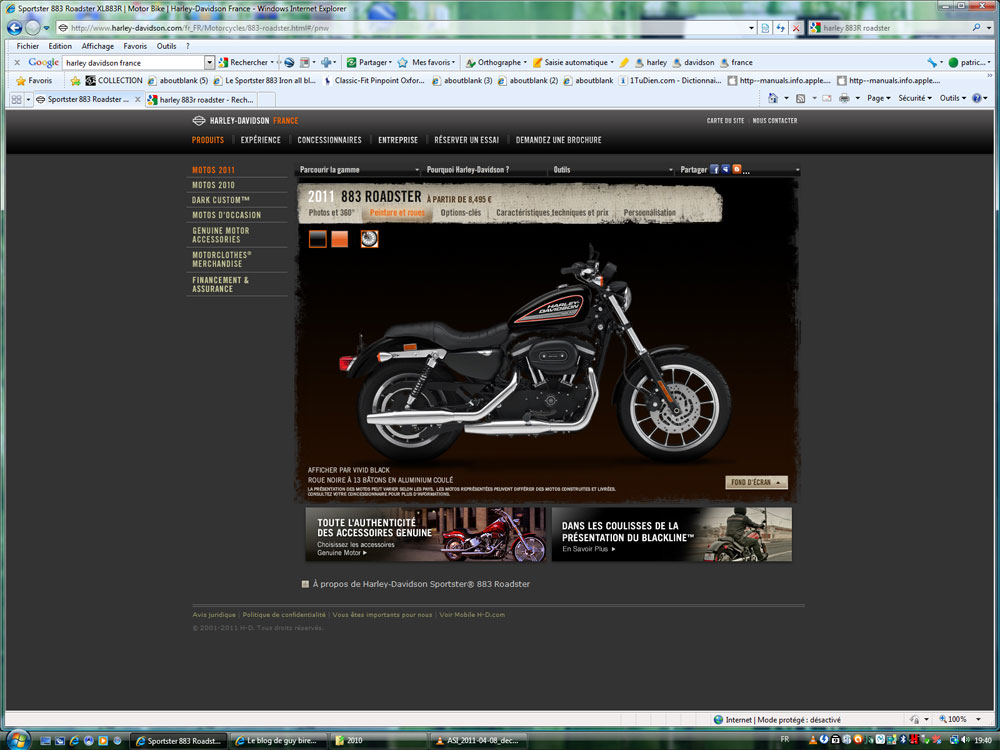
Task: Expand the Fond d'écran button
Action: (x=756, y=482)
